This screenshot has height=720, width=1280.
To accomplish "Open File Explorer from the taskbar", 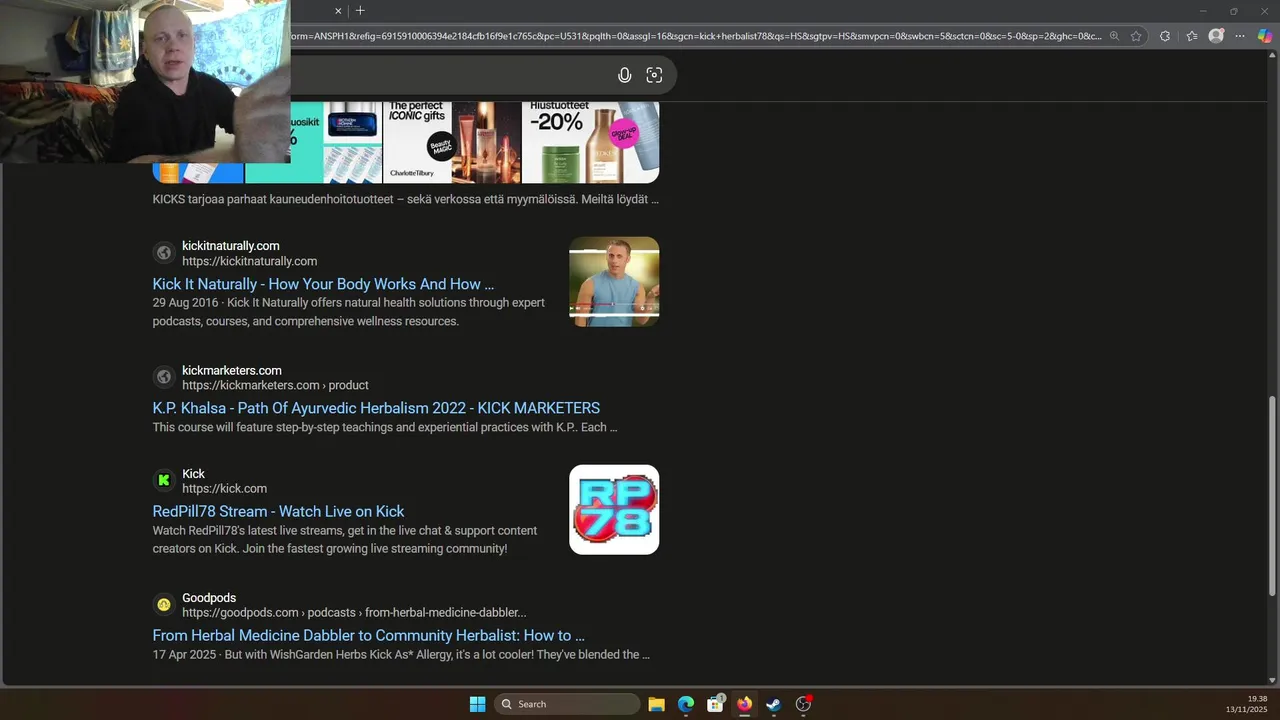I will click(x=657, y=704).
